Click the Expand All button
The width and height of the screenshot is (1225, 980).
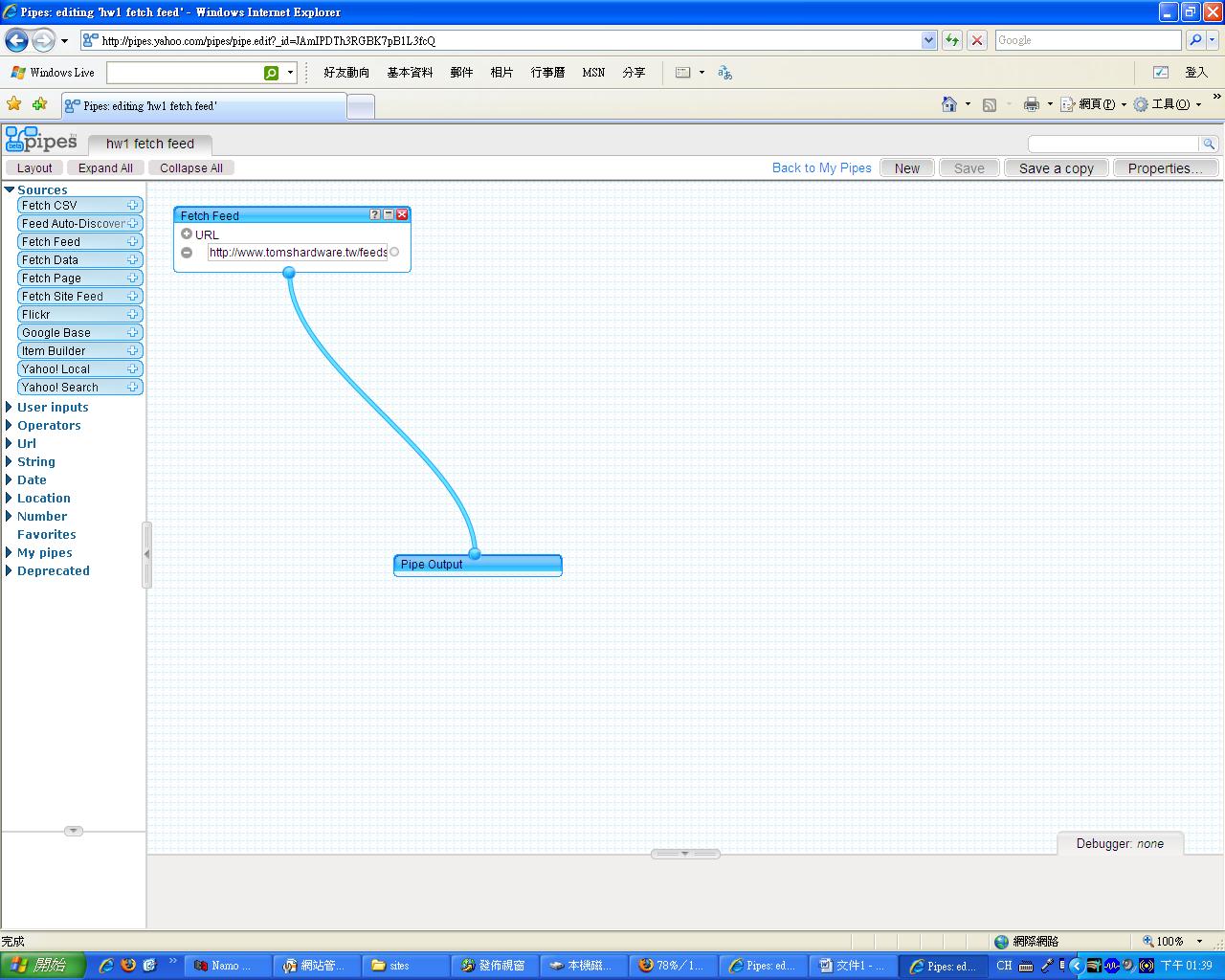coord(105,167)
